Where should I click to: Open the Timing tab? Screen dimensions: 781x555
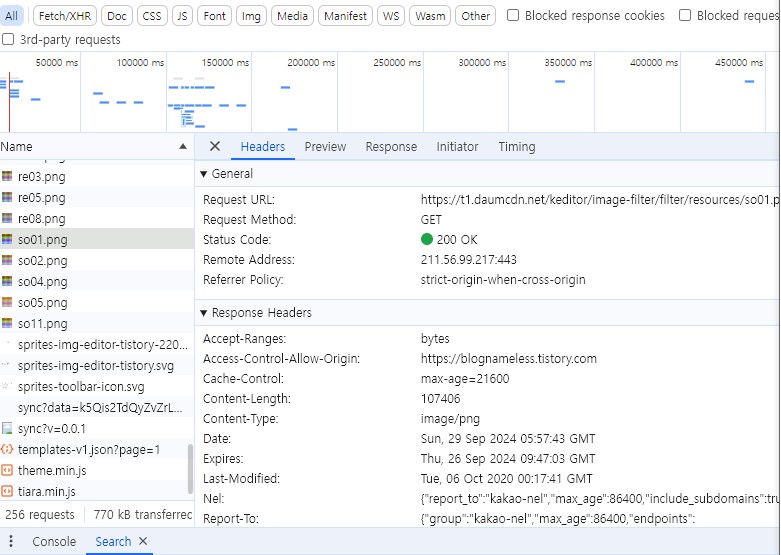(517, 146)
